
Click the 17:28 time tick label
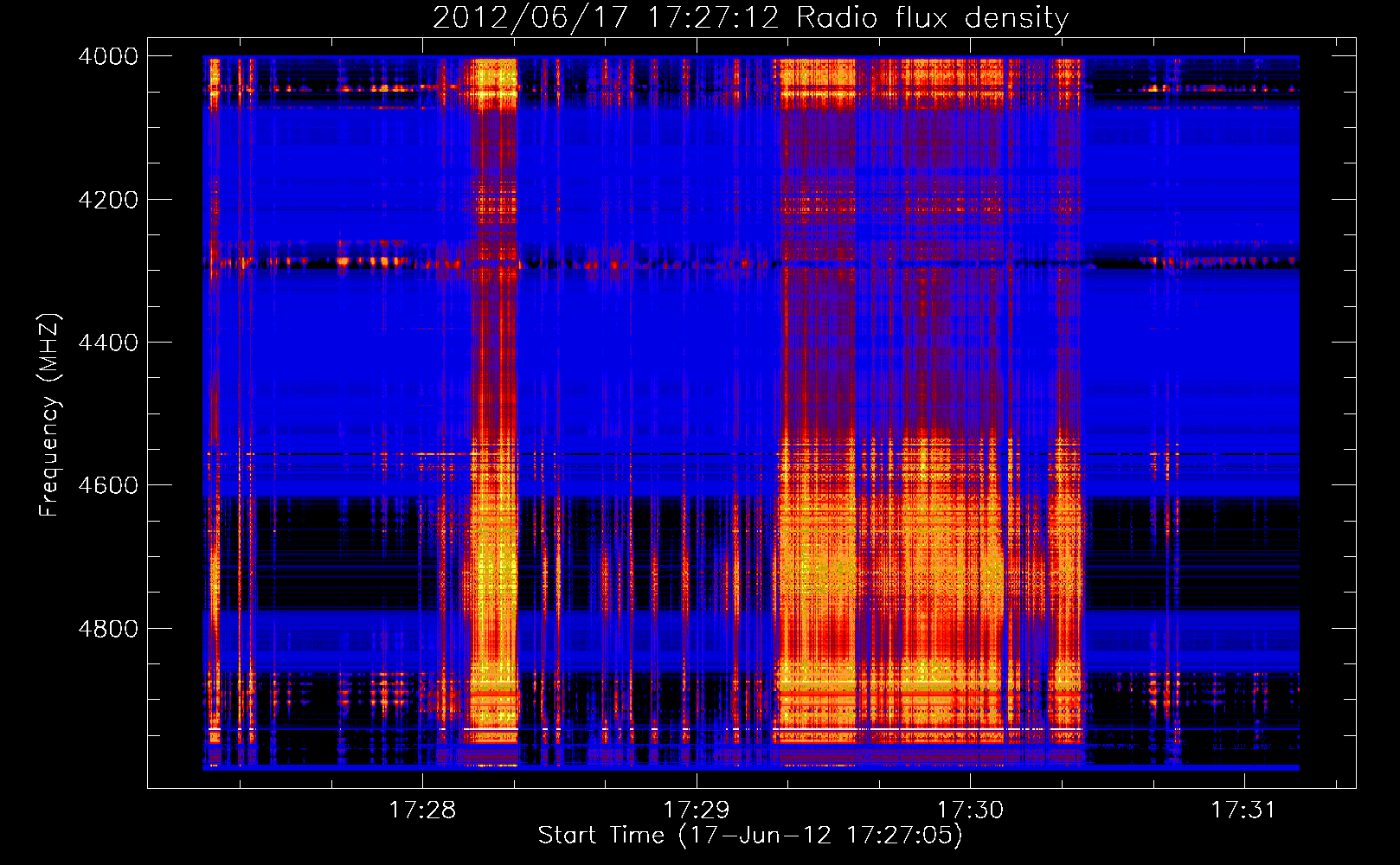(x=422, y=810)
